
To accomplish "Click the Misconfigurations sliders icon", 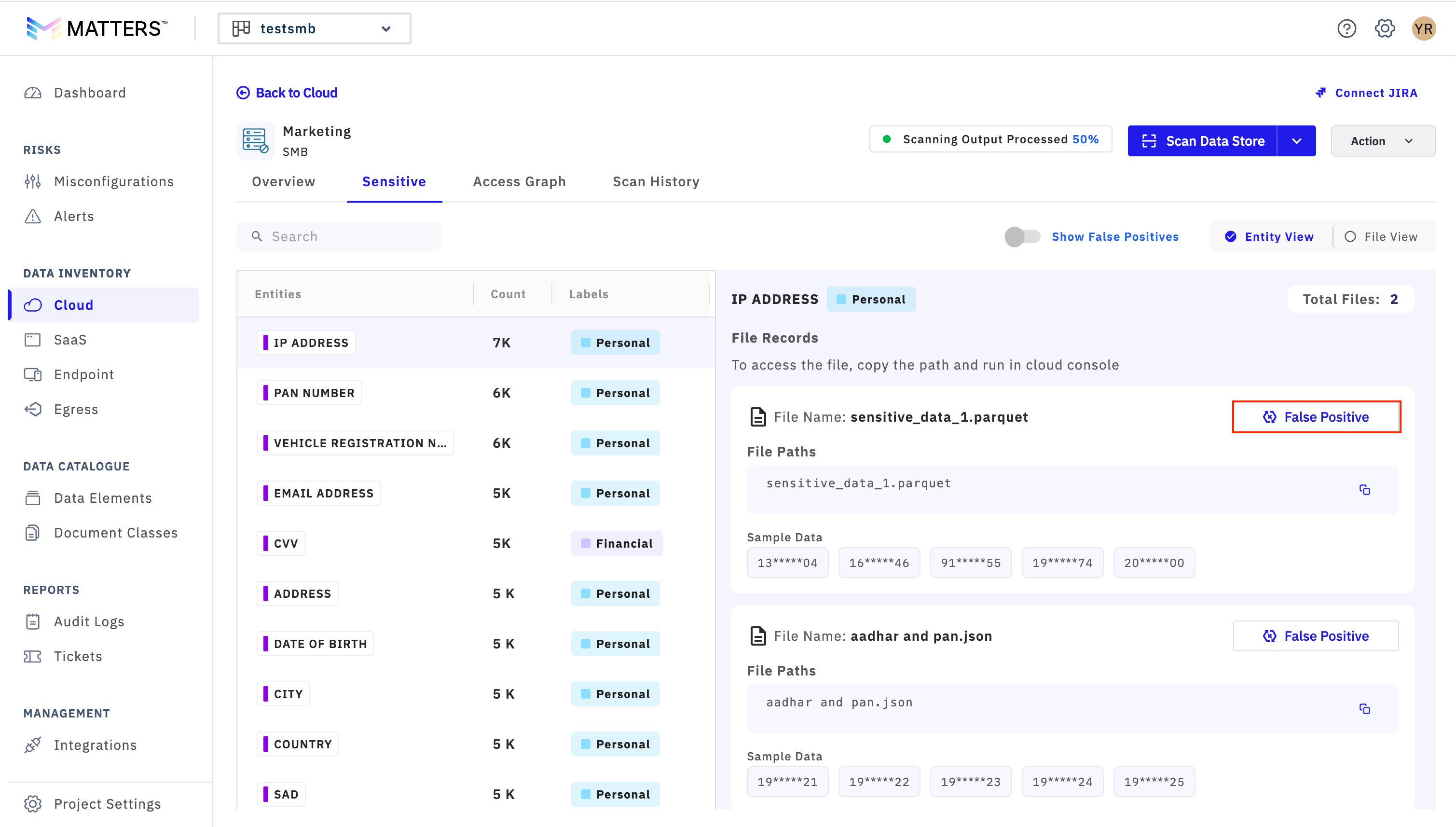I will click(x=33, y=181).
